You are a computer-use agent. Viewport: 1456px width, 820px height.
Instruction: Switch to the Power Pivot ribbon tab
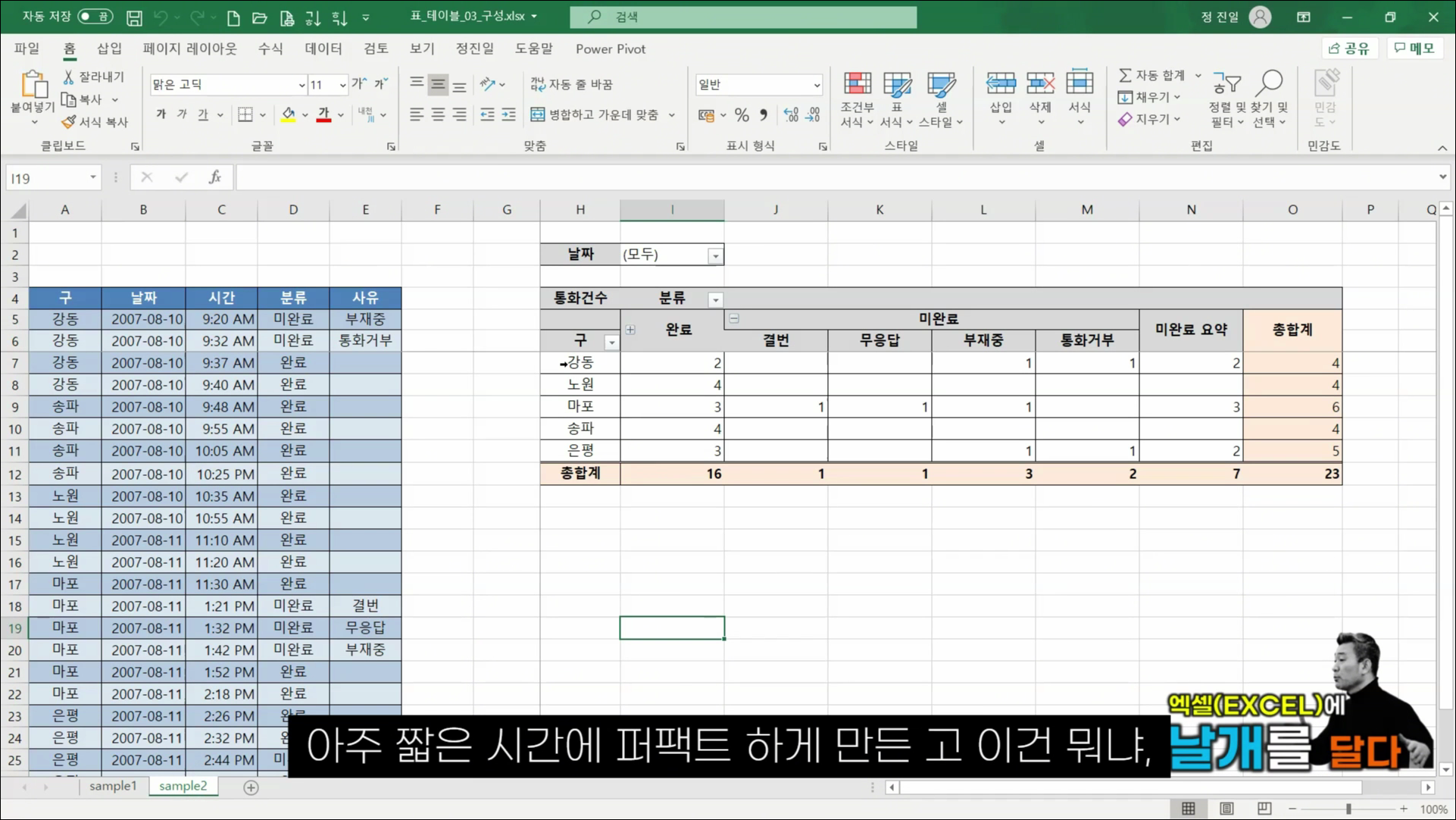click(610, 49)
